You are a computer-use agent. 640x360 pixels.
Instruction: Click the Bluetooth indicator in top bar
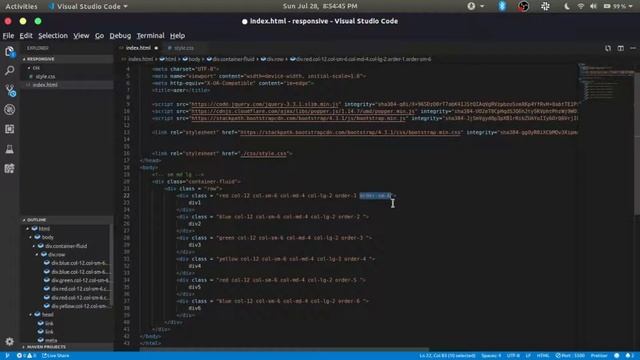(502, 6)
